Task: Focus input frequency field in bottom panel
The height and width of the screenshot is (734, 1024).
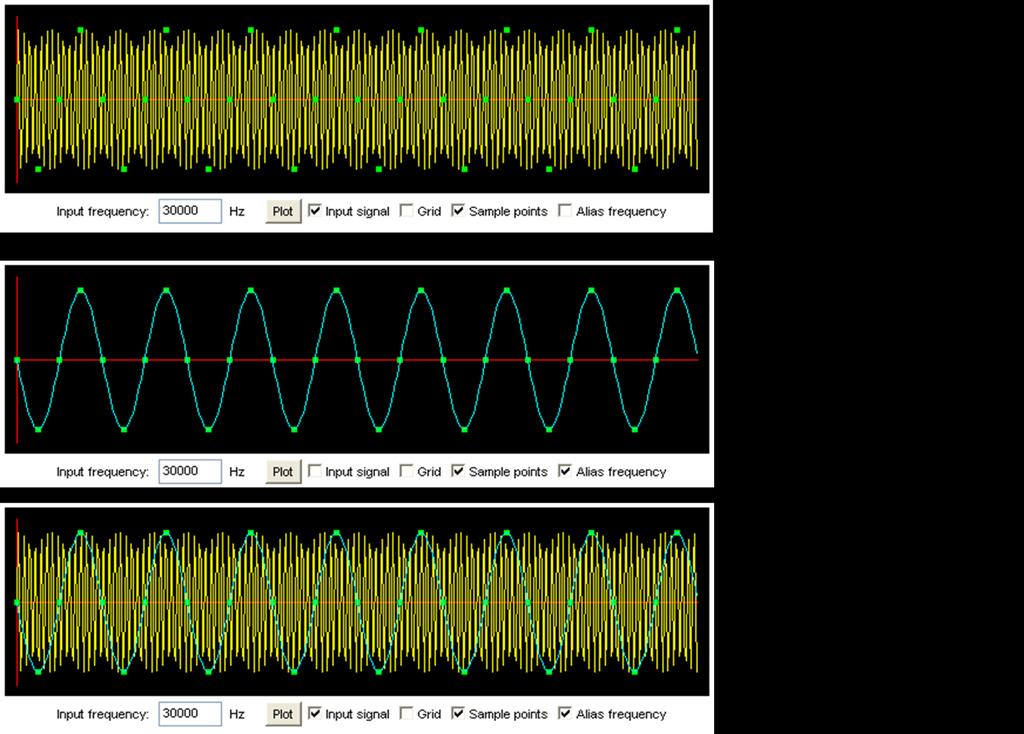Action: coord(190,714)
